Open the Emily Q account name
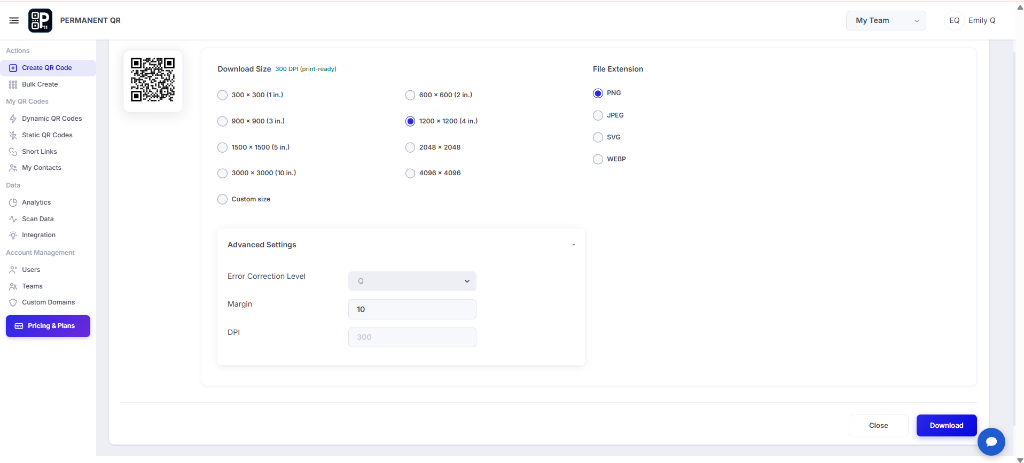Screen dimensions: 1024x463 [x=983, y=21]
